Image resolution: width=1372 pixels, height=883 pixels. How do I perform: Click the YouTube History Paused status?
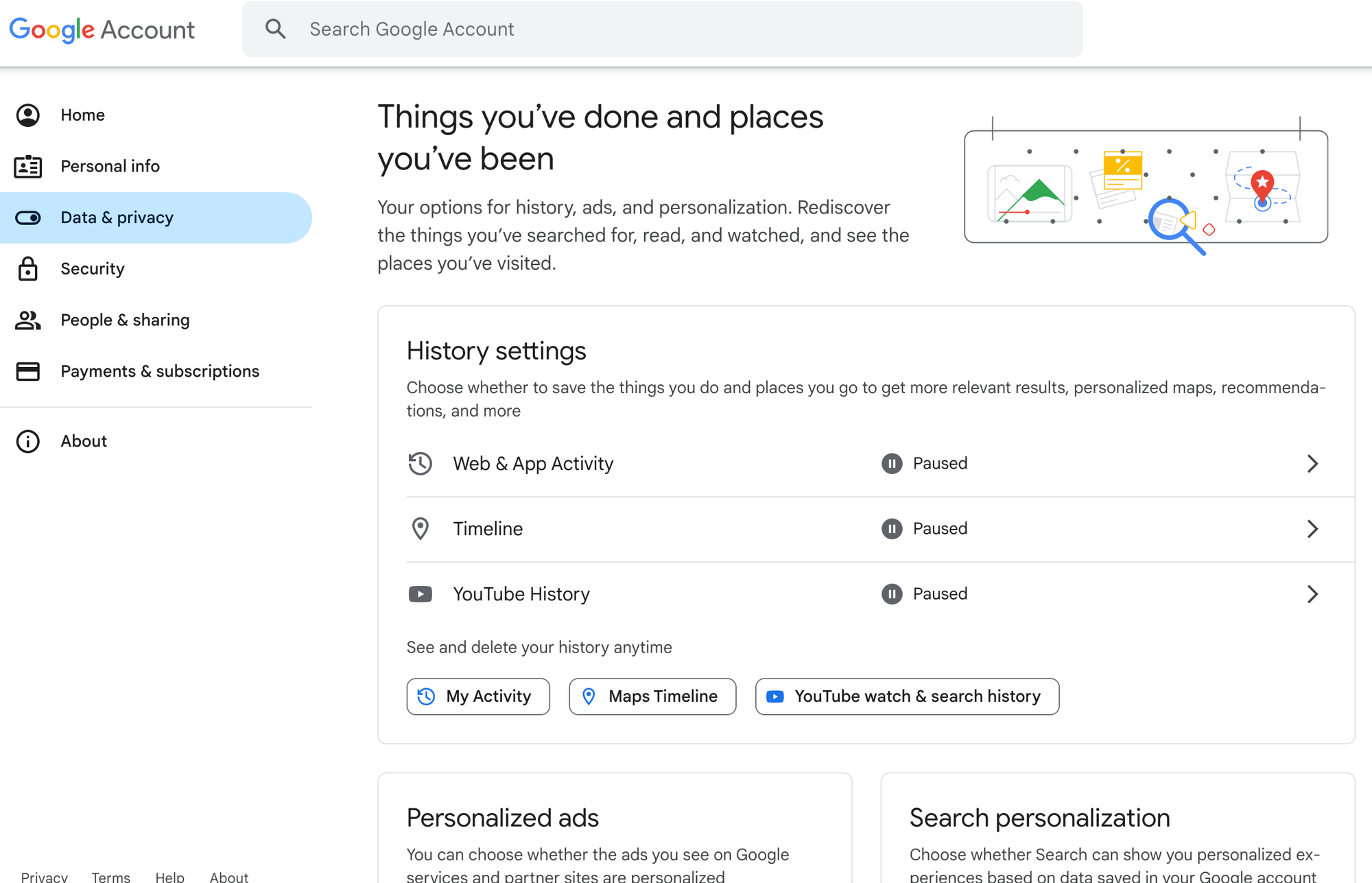pos(925,594)
